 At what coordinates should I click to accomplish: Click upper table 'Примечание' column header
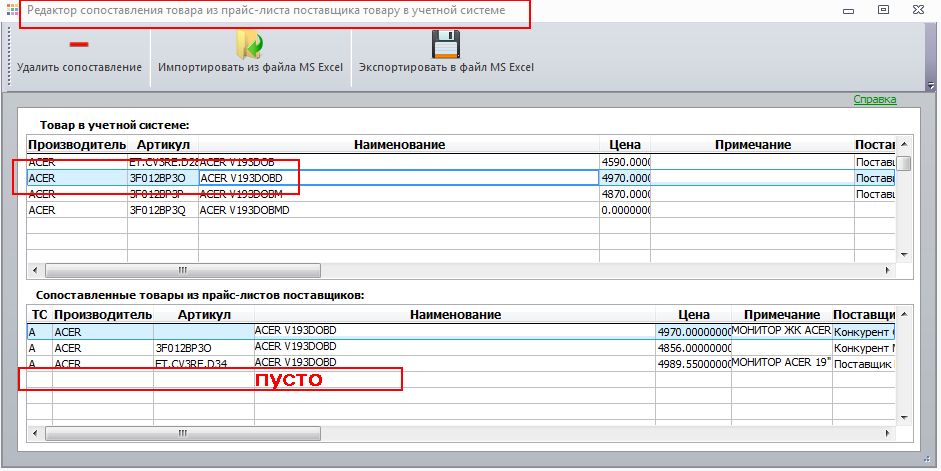click(753, 145)
